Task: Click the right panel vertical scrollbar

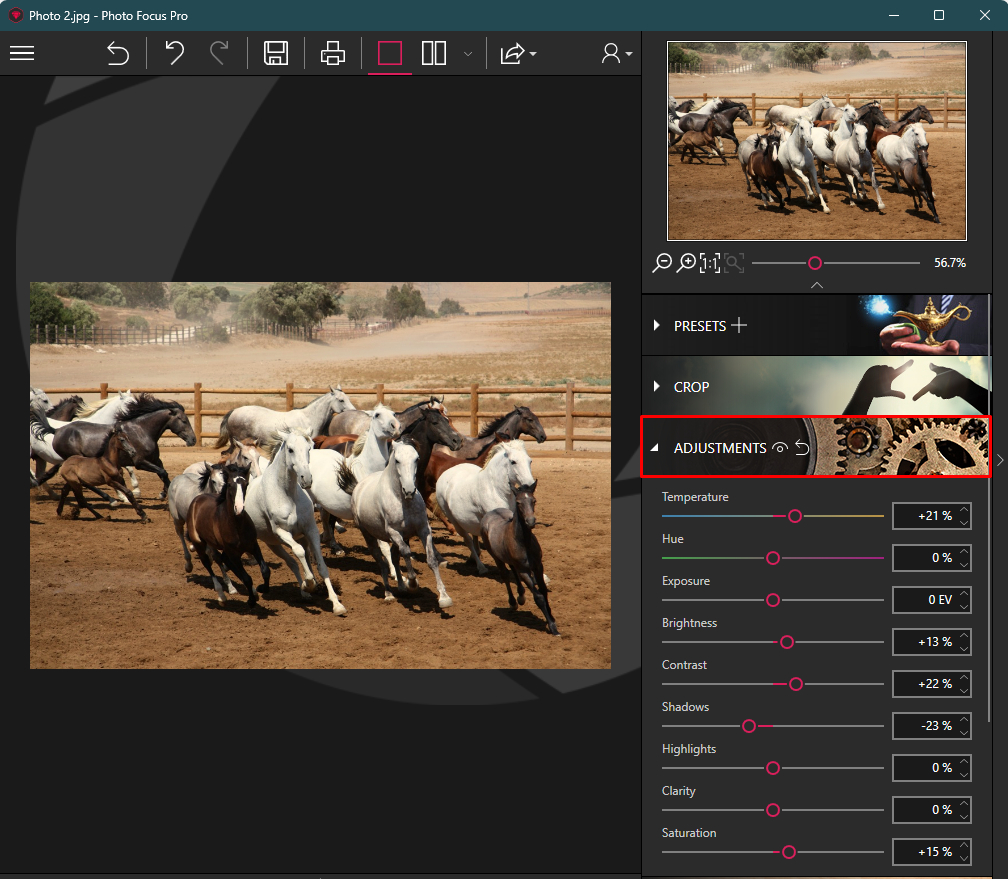Action: click(x=989, y=508)
